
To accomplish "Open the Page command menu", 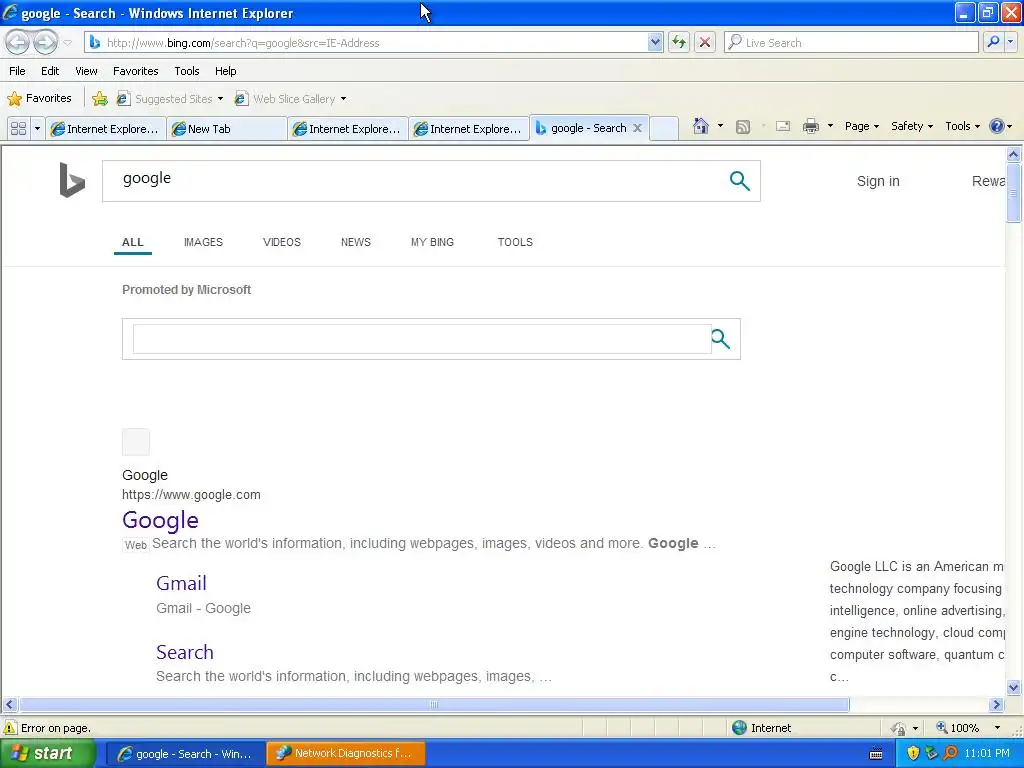I will (861, 126).
